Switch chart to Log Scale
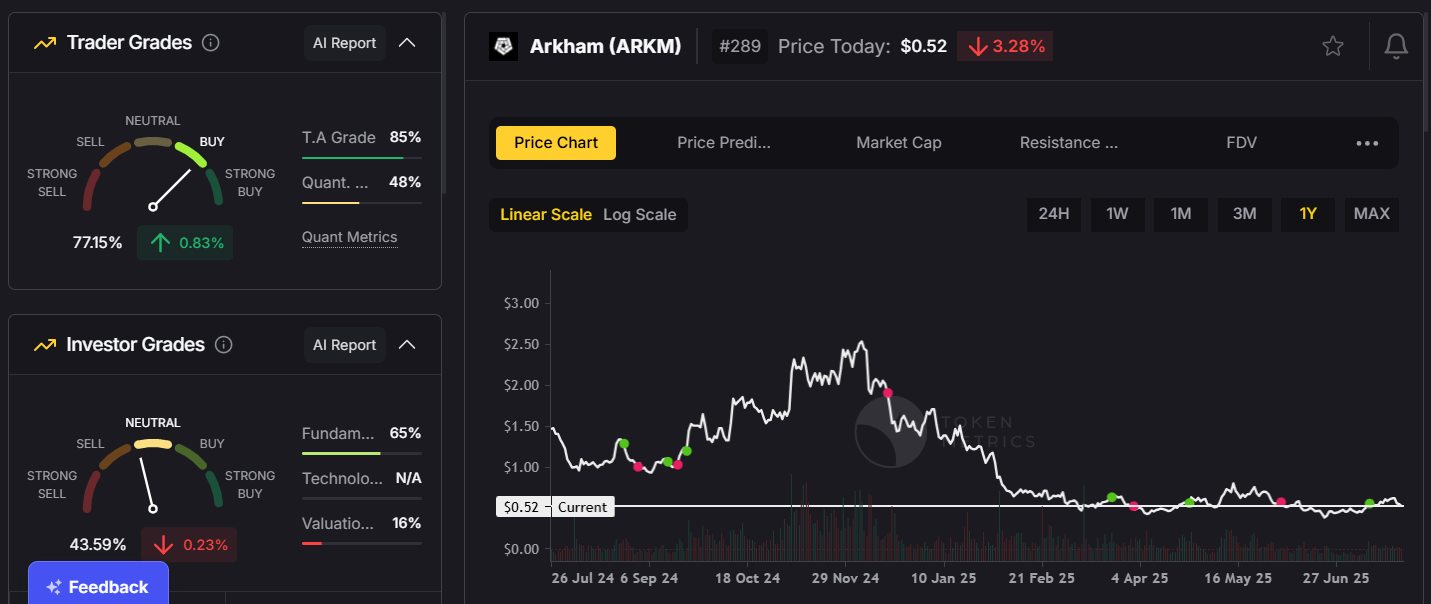Image resolution: width=1431 pixels, height=604 pixels. point(639,215)
